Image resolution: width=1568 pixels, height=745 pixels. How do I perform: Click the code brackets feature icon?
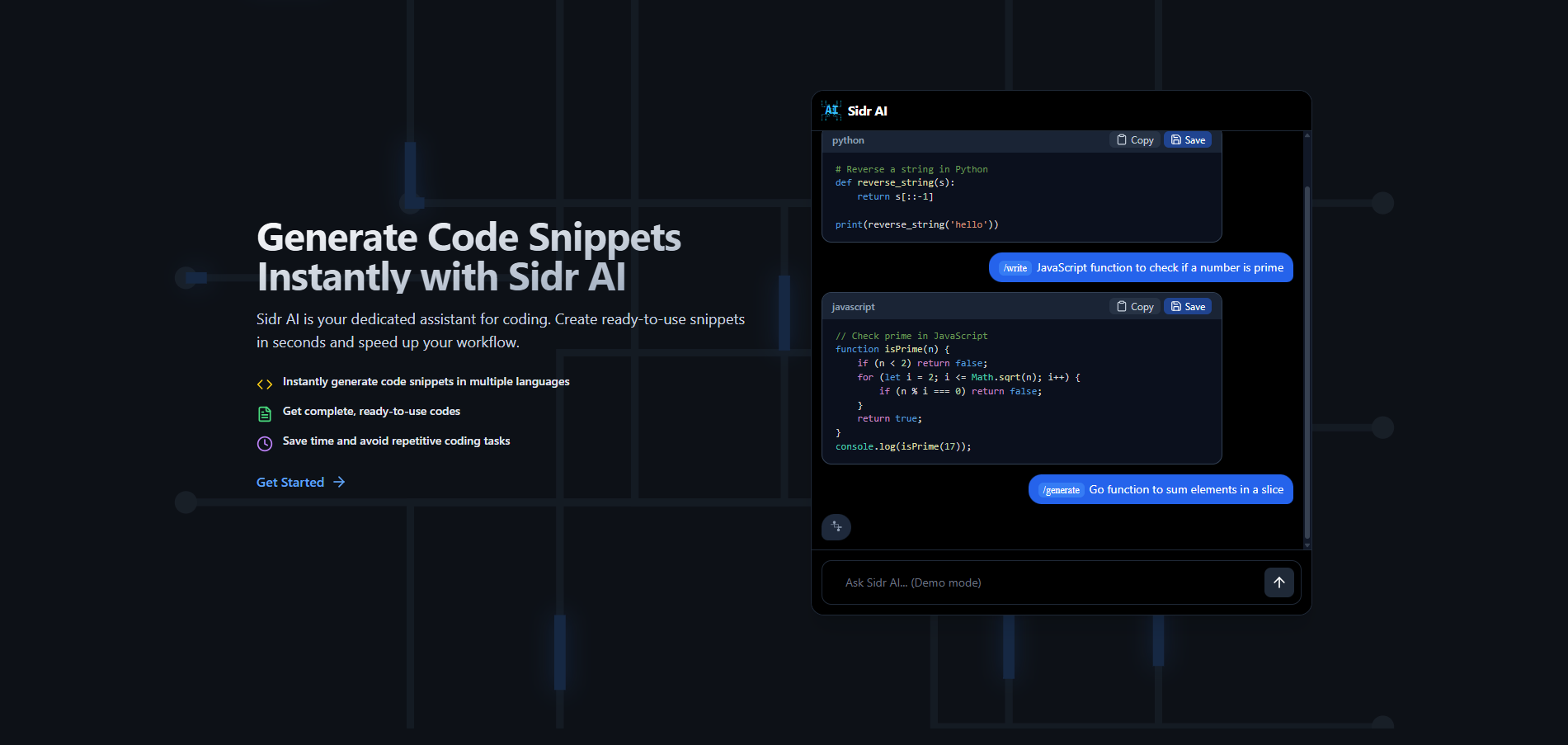pos(265,384)
